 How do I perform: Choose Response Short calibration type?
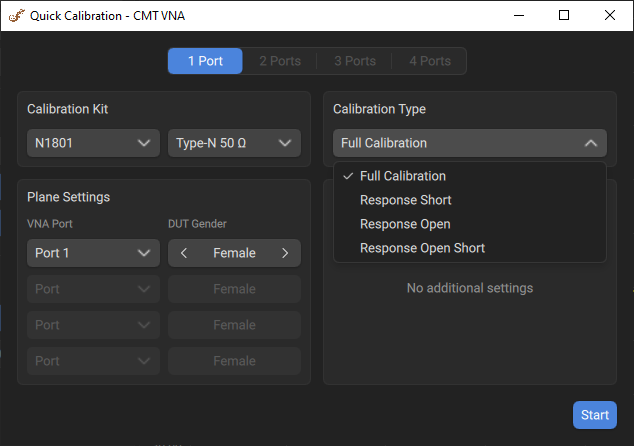[469, 200]
